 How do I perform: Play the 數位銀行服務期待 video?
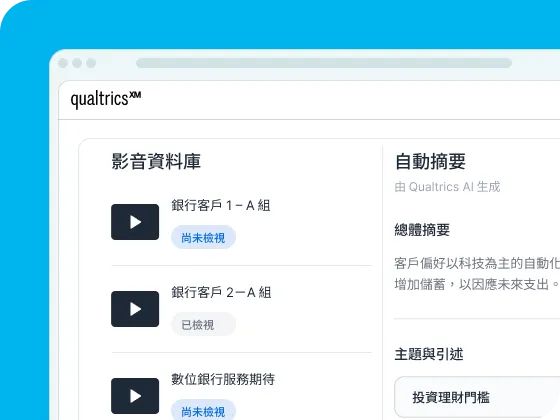click(x=135, y=396)
